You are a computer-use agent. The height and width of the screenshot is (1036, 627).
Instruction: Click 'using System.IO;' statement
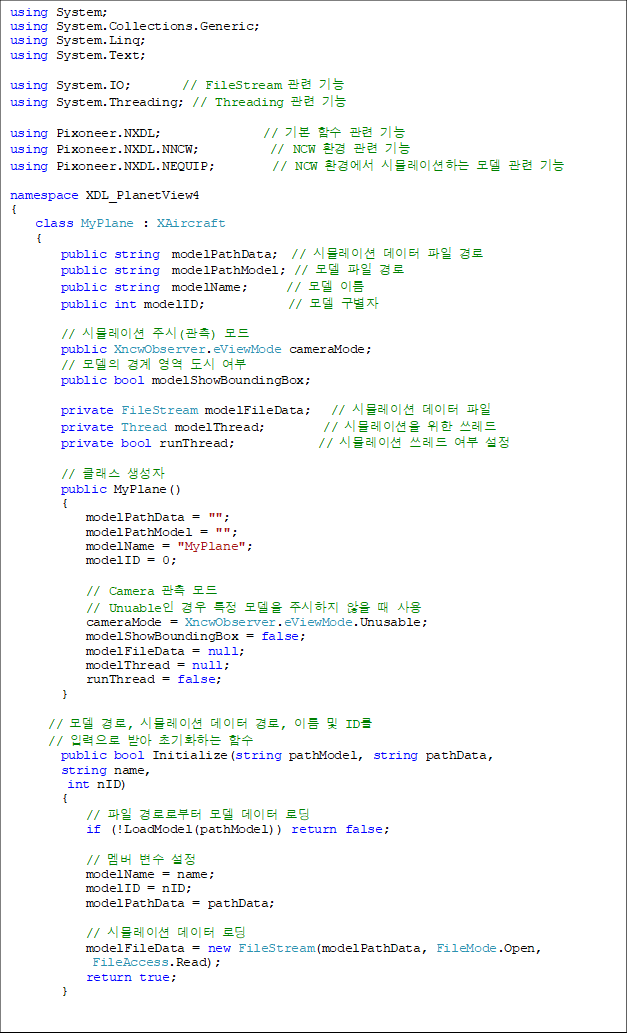coord(70,85)
